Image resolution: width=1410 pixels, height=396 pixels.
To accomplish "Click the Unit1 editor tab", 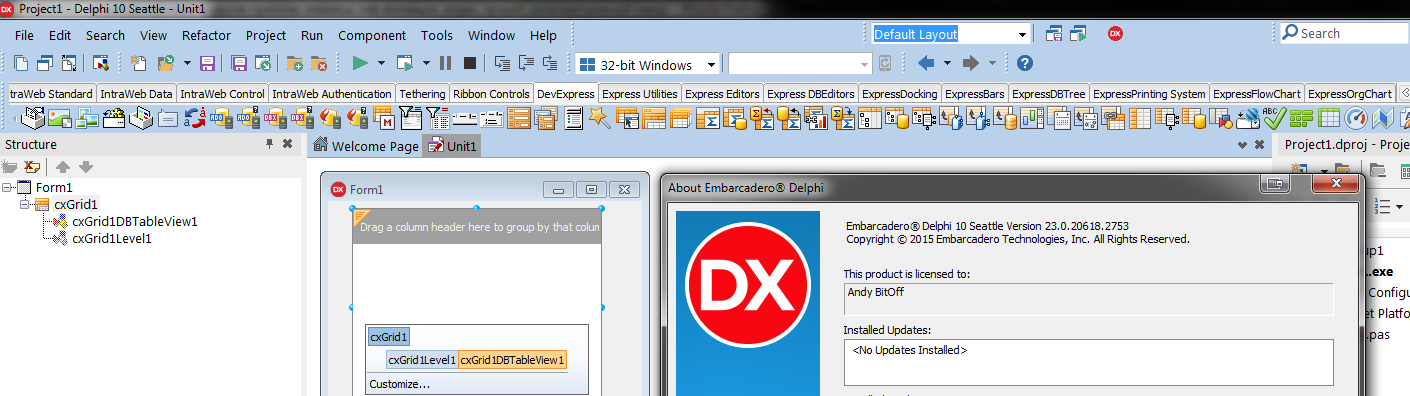I will point(452,146).
